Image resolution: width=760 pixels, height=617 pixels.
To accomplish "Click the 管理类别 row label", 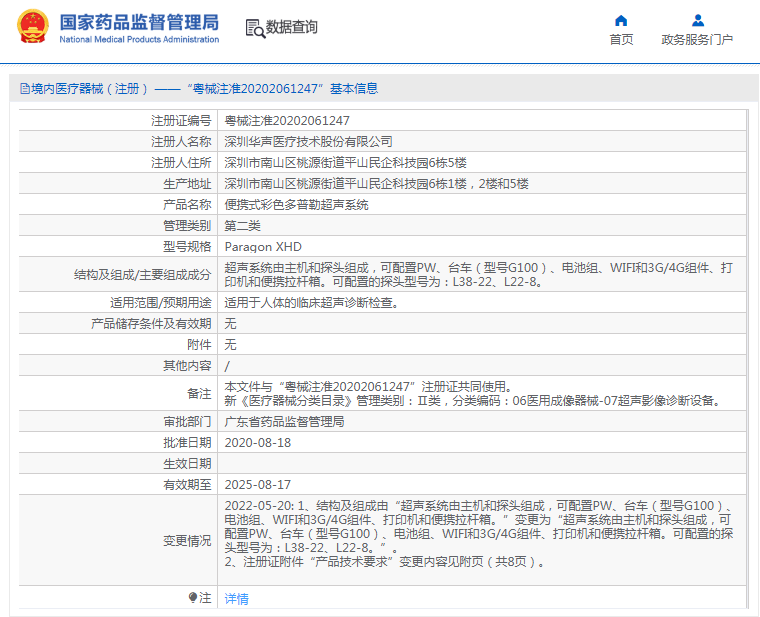I will (x=187, y=226).
